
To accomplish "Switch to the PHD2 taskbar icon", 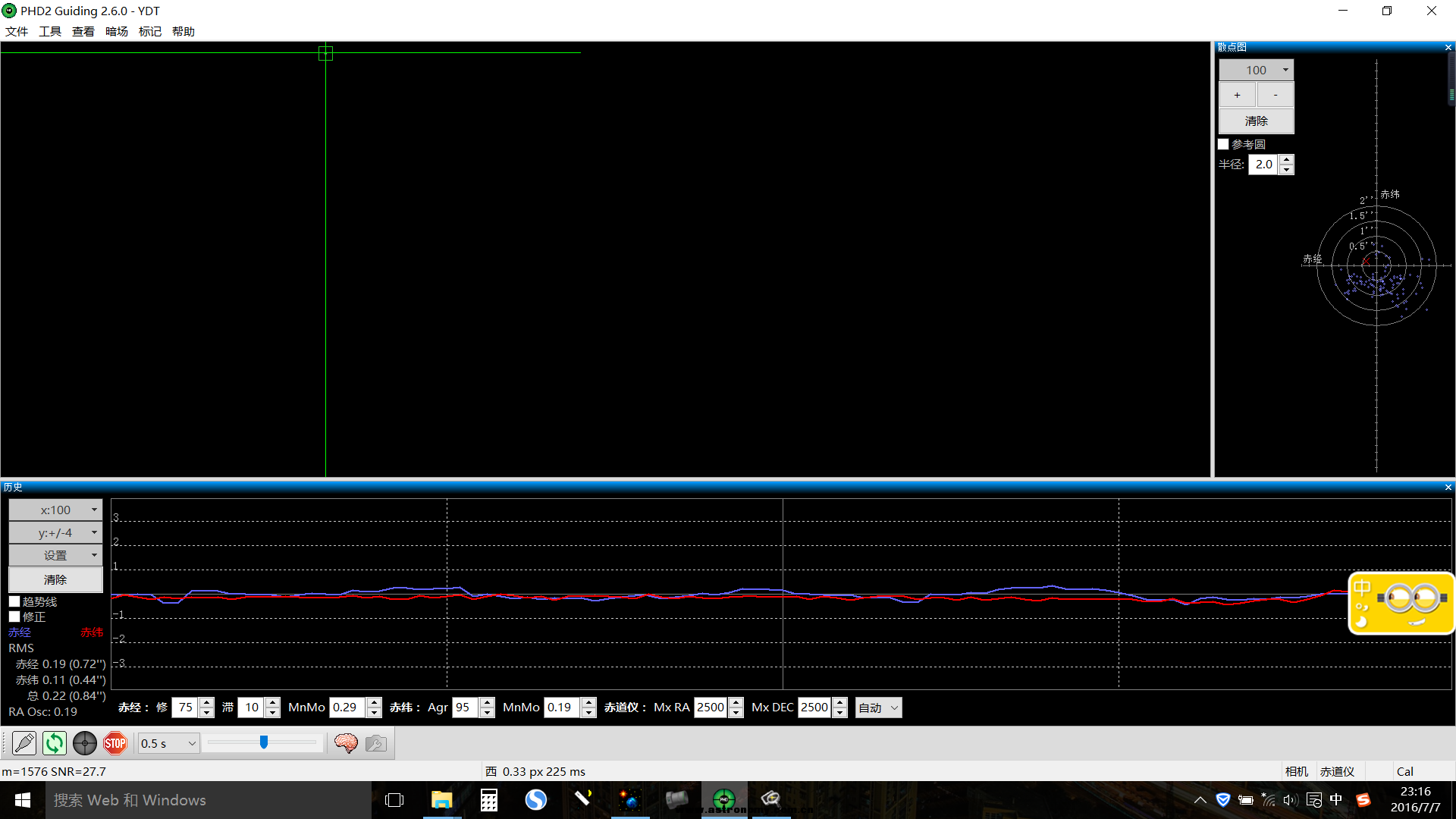I will 724,800.
